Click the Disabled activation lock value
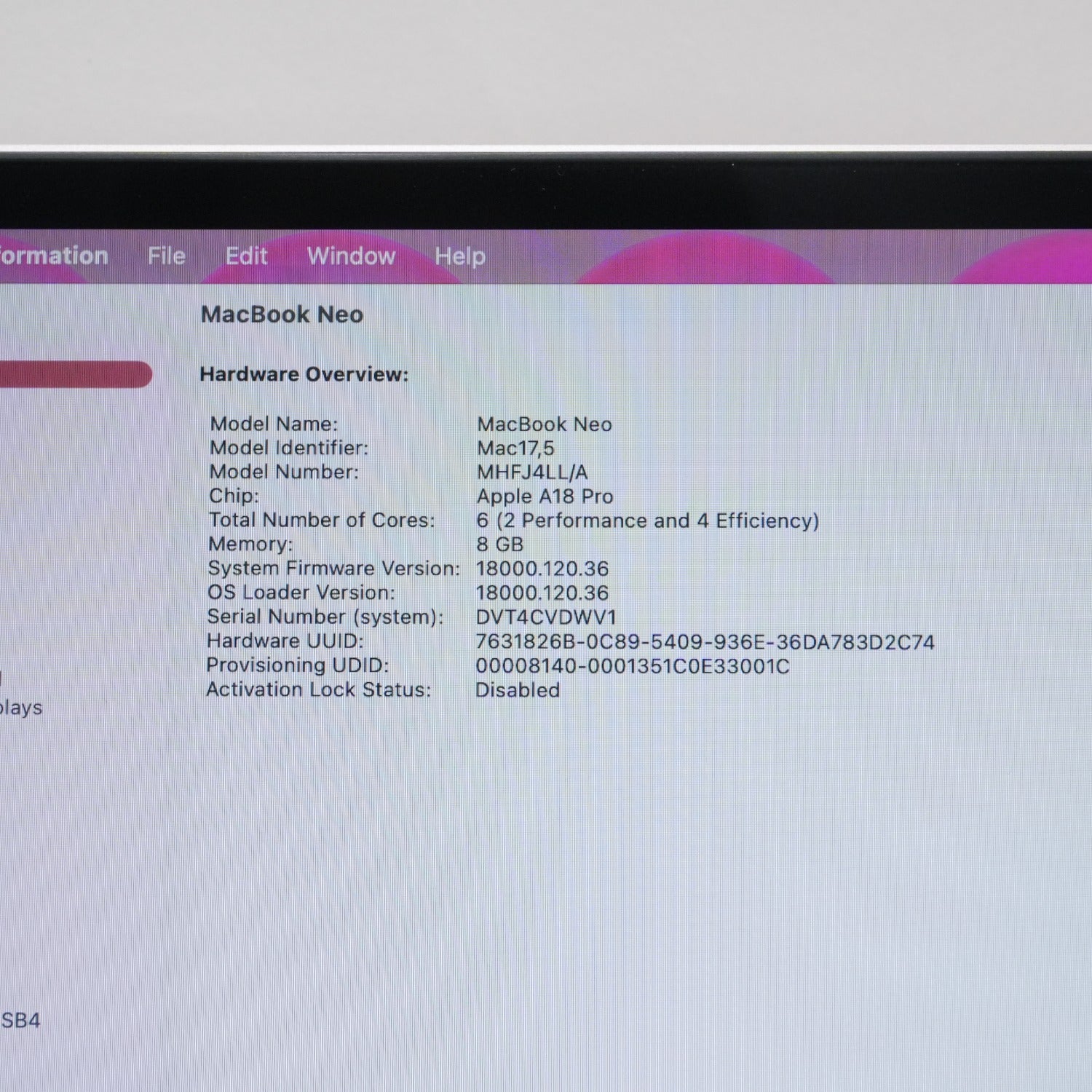1092x1092 pixels. tap(518, 690)
